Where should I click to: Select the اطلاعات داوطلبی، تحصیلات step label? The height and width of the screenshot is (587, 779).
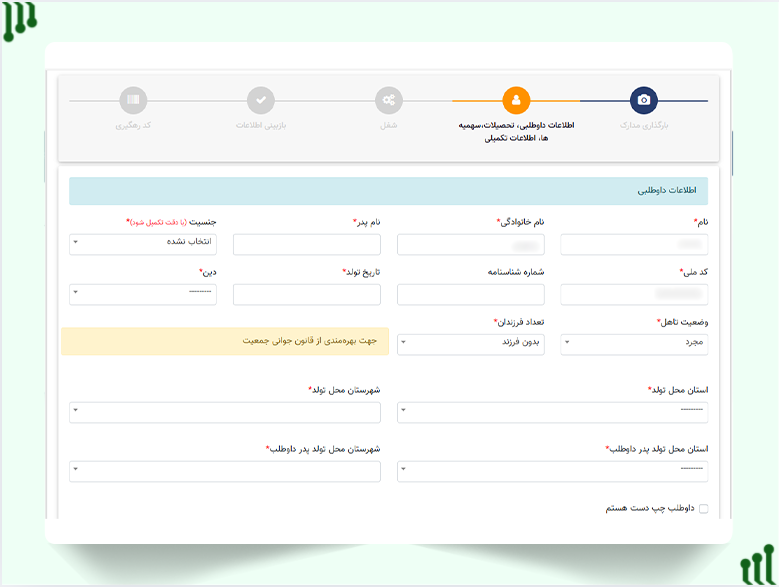(x=516, y=132)
